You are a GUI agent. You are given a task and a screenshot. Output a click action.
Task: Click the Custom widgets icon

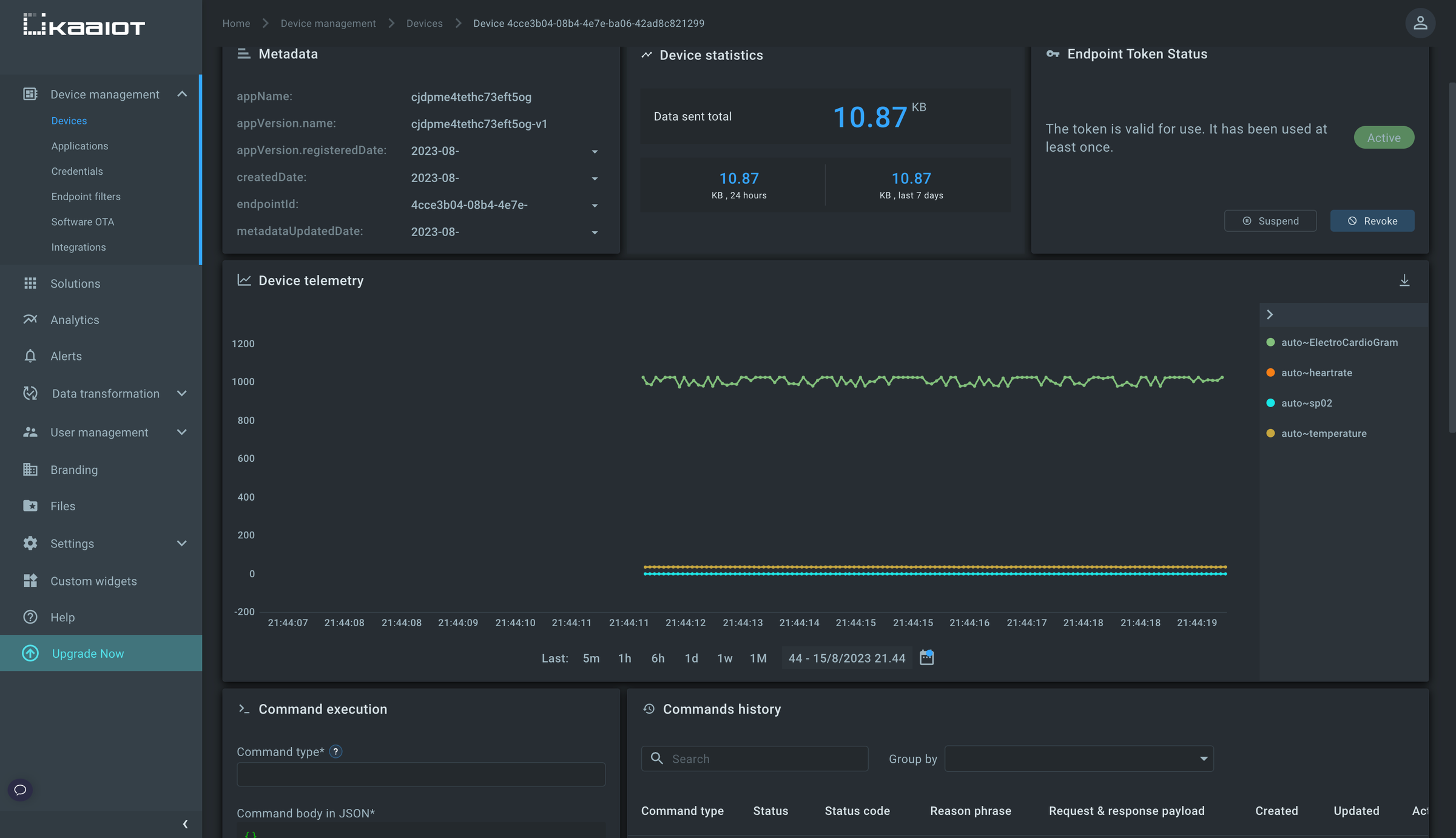(30, 581)
